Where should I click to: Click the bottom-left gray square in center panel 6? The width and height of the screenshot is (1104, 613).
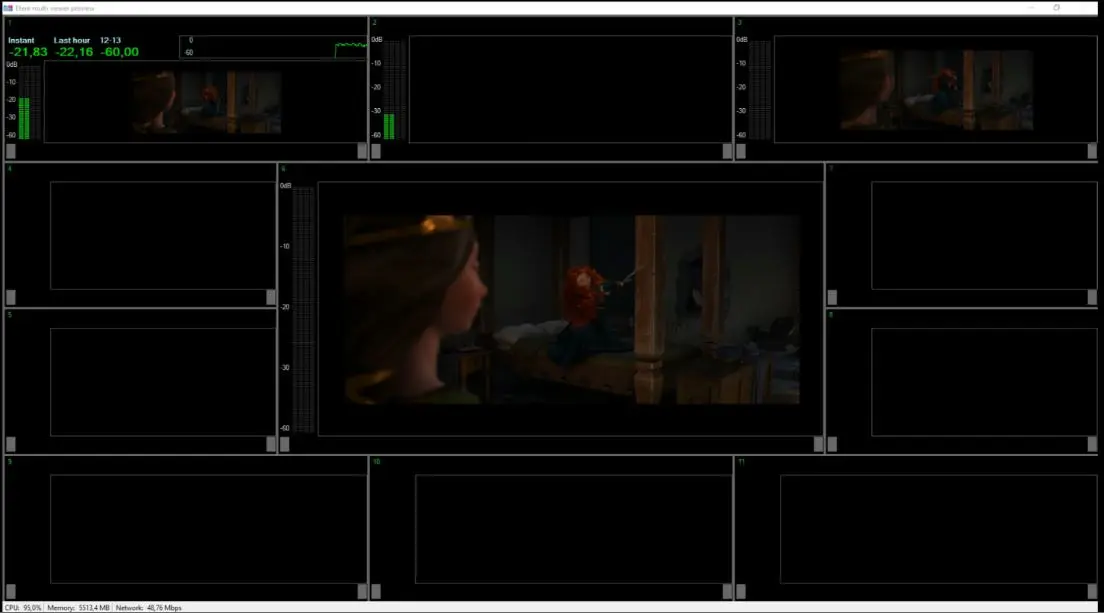(x=285, y=444)
